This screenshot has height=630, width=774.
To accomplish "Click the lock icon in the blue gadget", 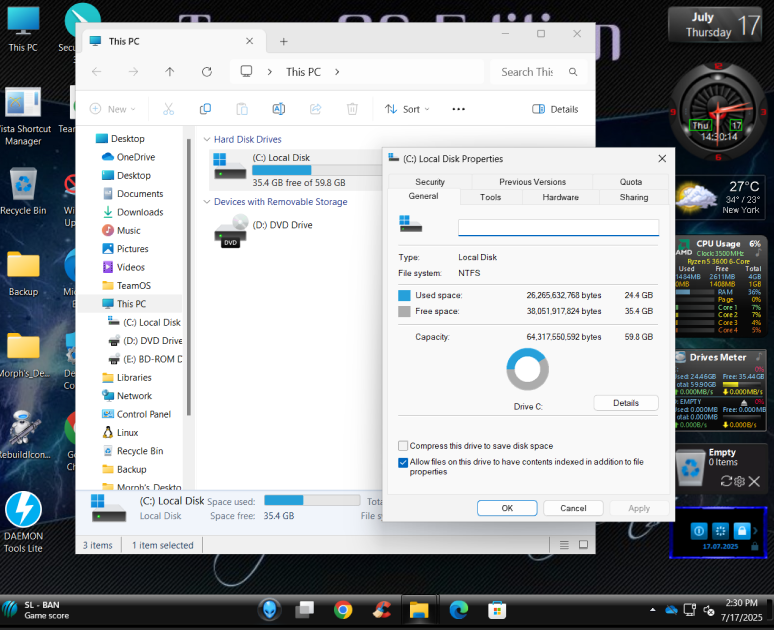I will click(x=741, y=531).
